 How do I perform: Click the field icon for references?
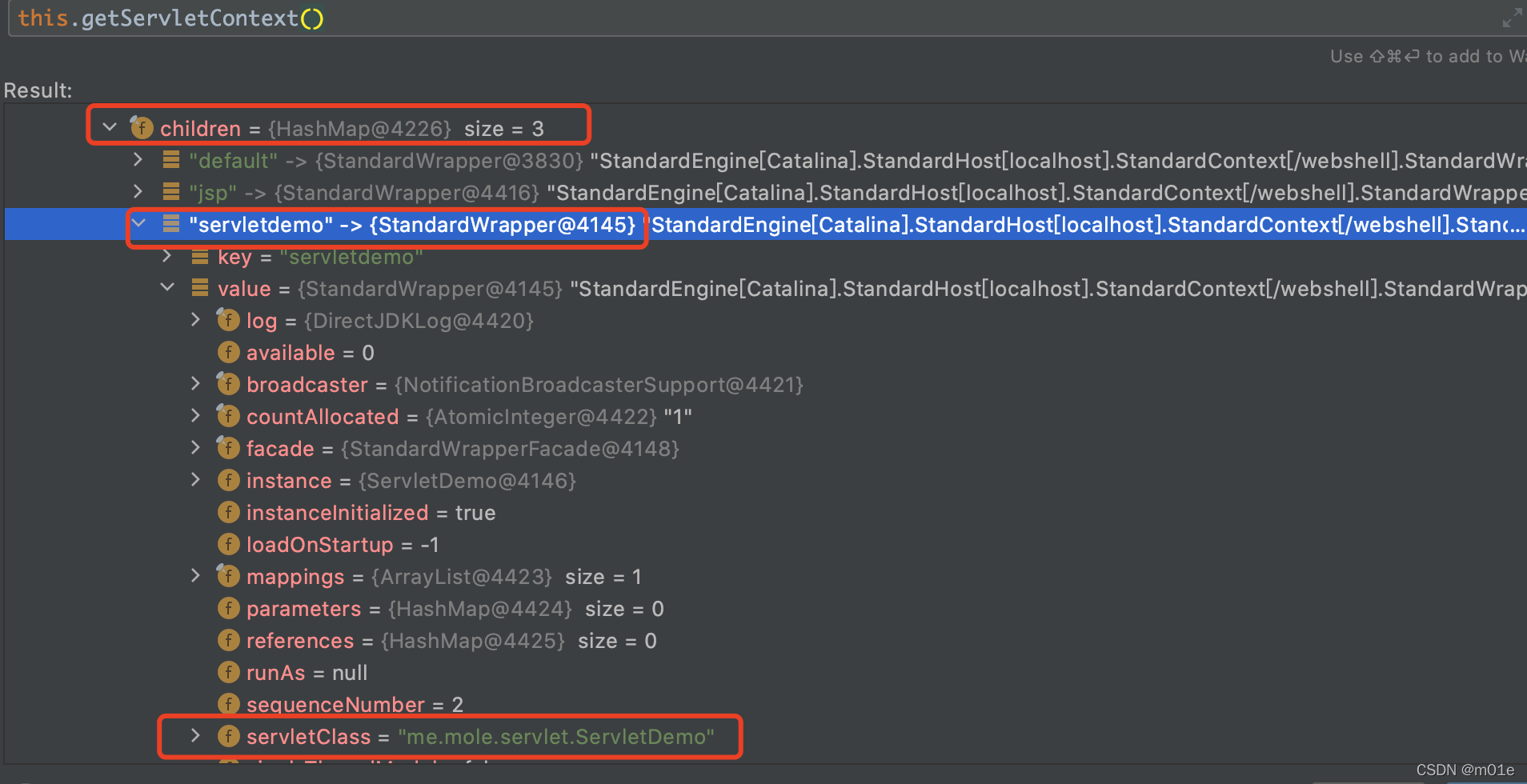tap(229, 640)
